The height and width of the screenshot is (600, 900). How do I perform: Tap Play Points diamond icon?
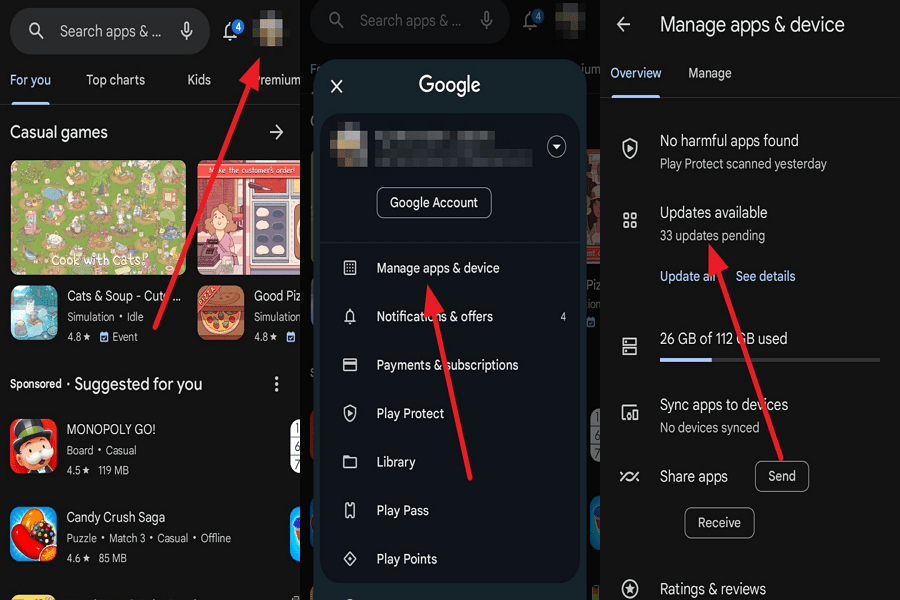(350, 559)
